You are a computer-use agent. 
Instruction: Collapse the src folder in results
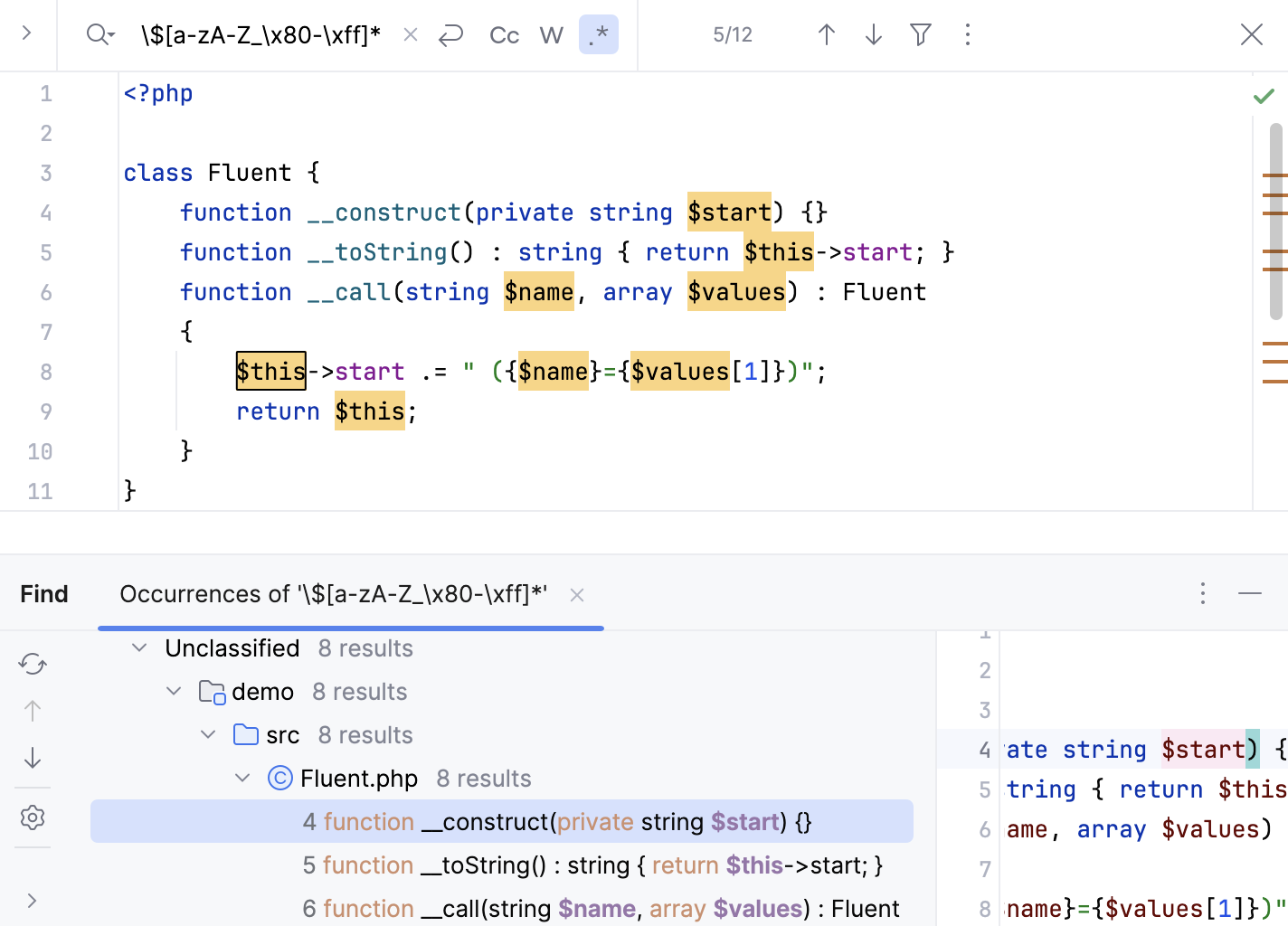click(x=207, y=734)
